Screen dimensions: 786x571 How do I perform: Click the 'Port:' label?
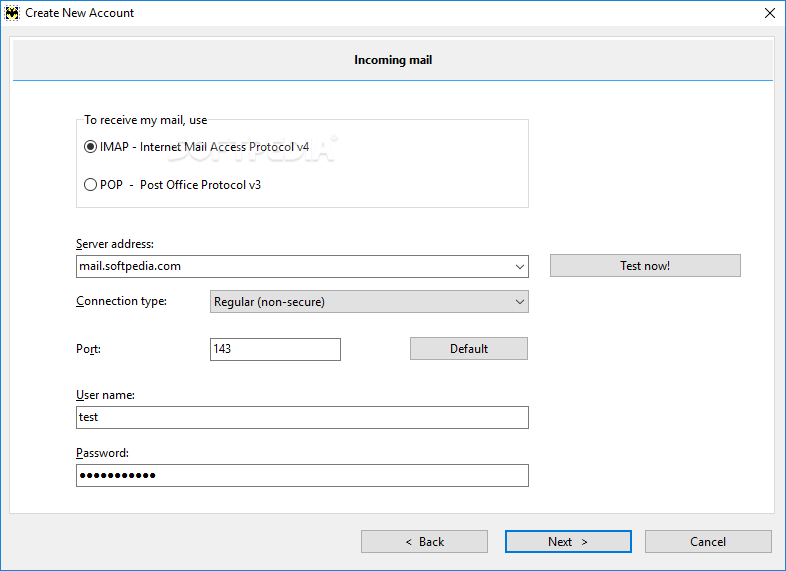(x=88, y=349)
